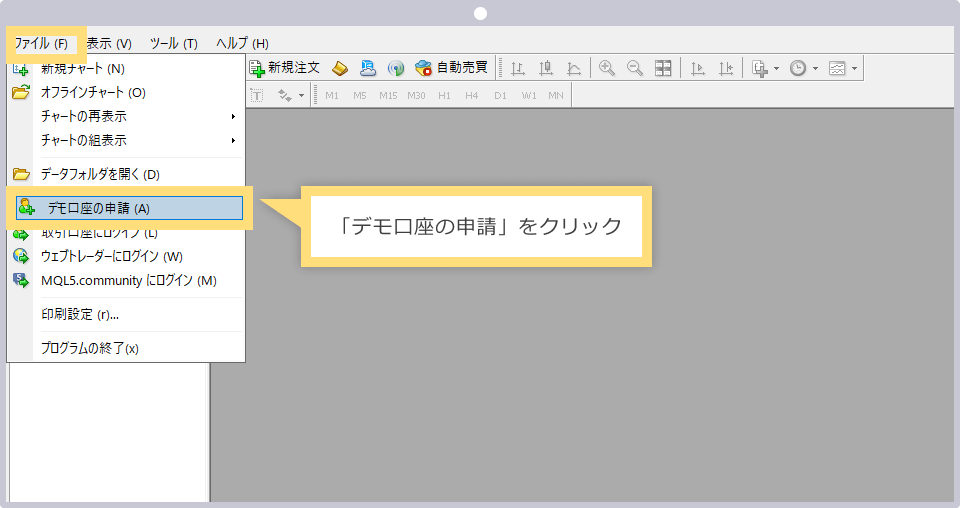Screen dimensions: 960x508
Task: Select the M5 timeframe button
Action: (x=360, y=95)
